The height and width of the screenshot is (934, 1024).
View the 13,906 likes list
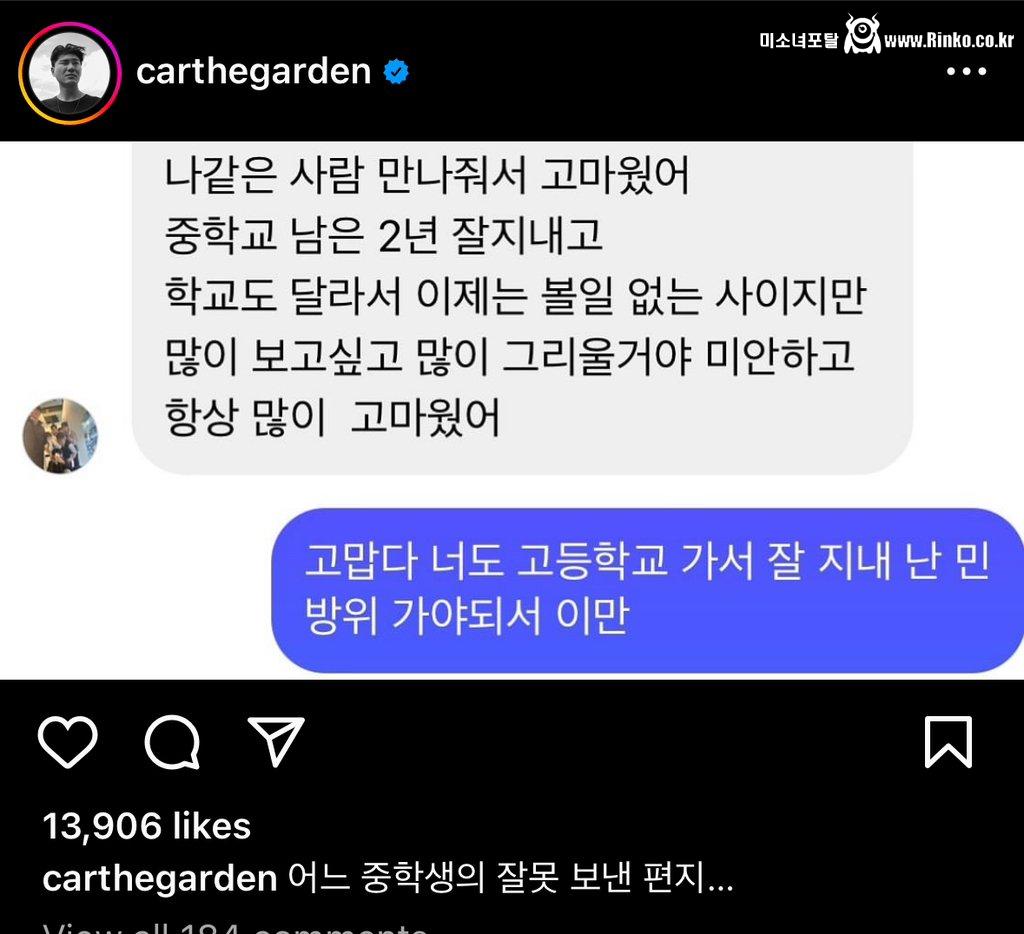(x=147, y=826)
